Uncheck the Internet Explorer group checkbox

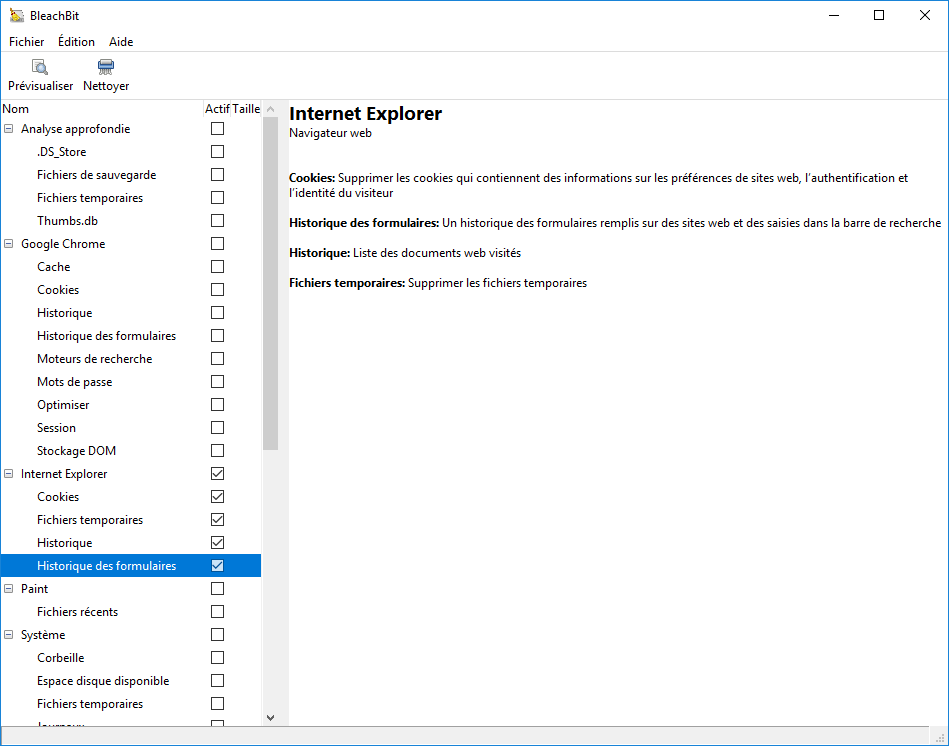[217, 474]
